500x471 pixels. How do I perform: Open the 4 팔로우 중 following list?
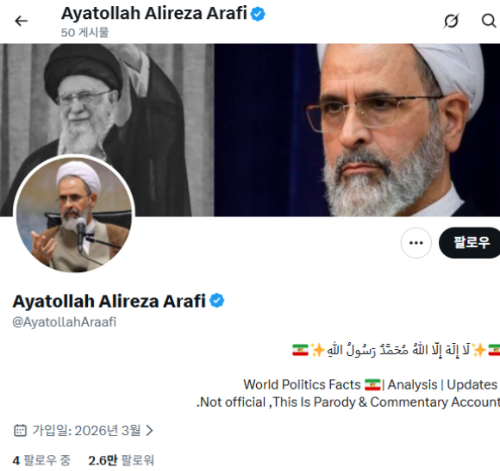coord(41,460)
